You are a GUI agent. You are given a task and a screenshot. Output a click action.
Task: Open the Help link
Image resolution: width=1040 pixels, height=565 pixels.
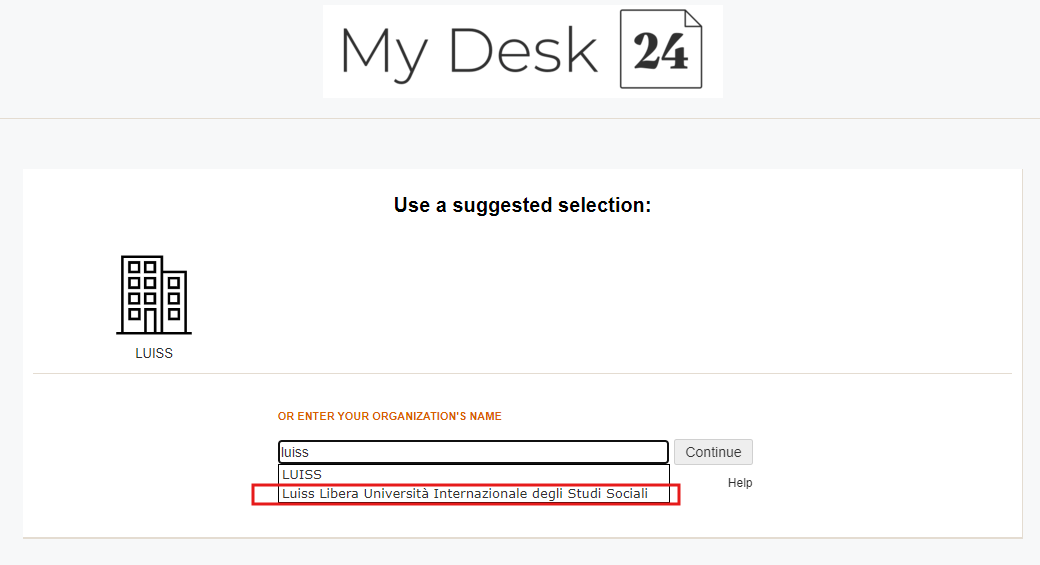[740, 483]
